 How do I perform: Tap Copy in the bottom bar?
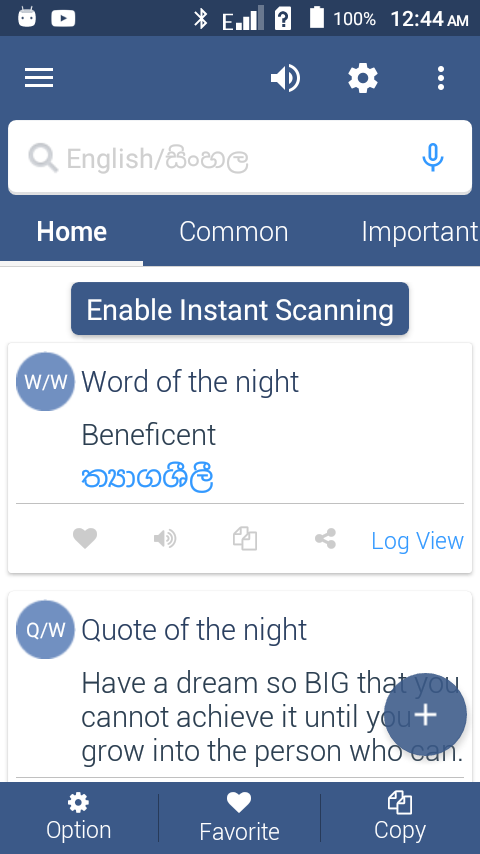pos(400,817)
